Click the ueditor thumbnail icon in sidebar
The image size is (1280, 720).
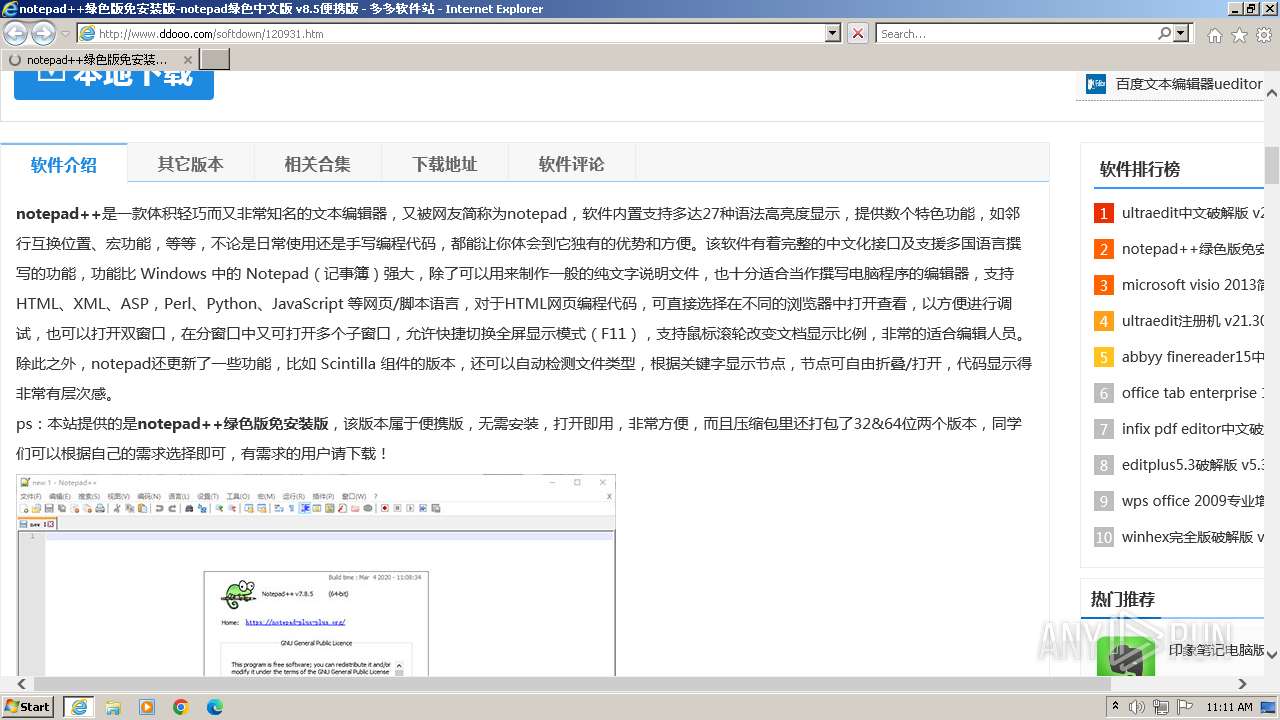point(1096,84)
